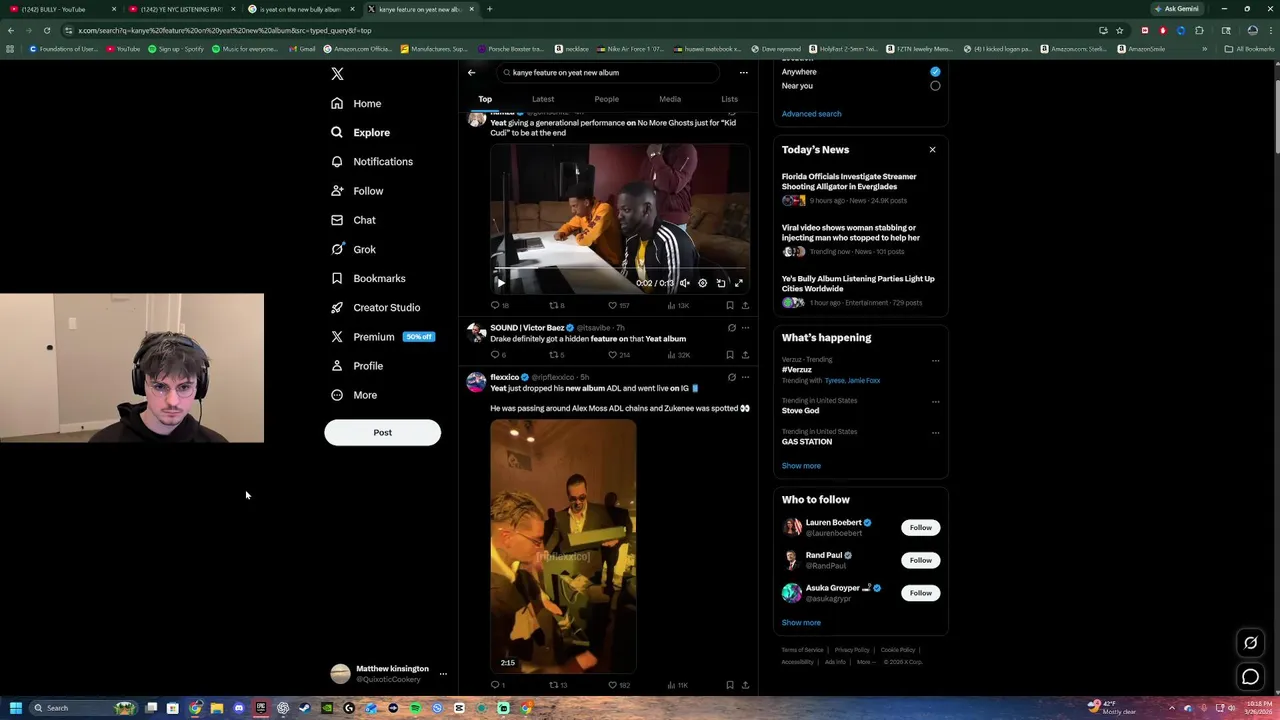This screenshot has width=1280, height=720.
Task: Reply to the Victor Baez post
Action: (x=495, y=355)
